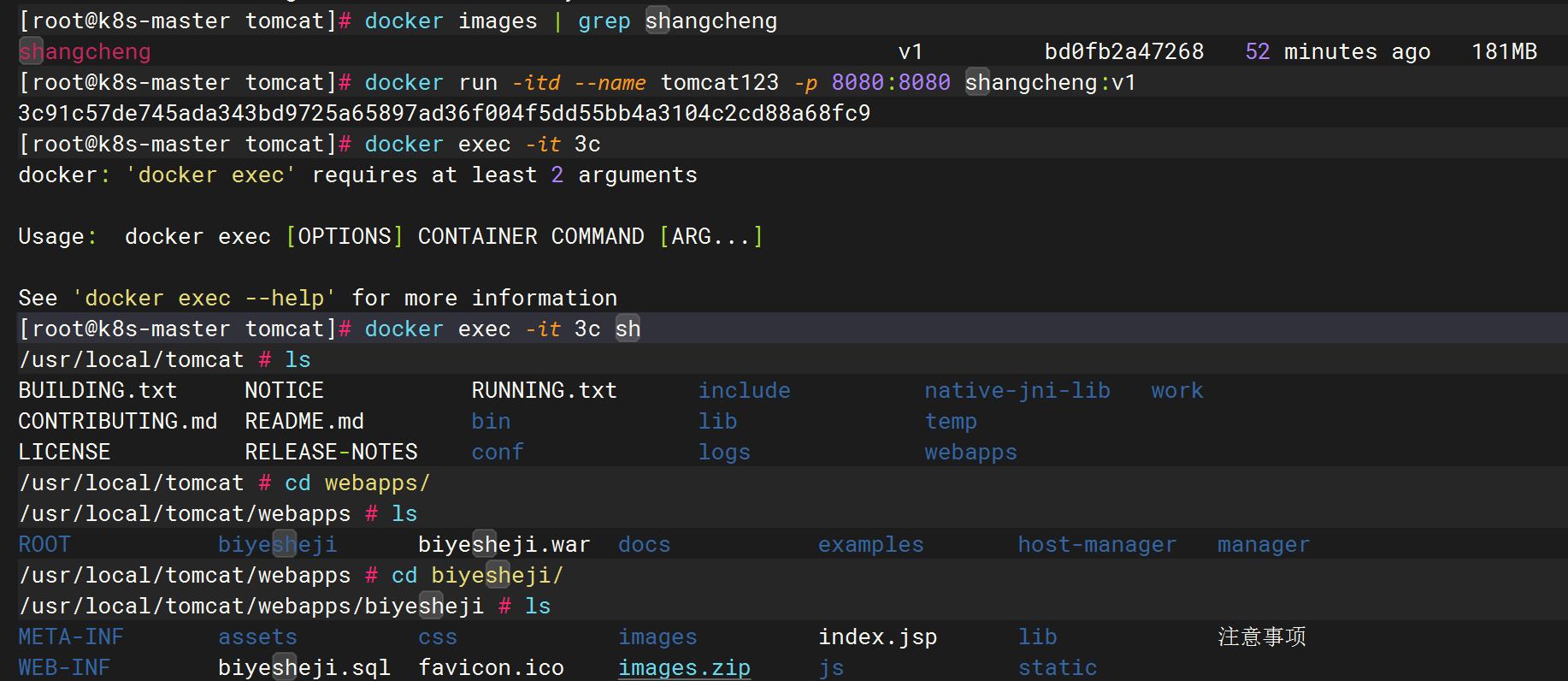Click the logs directory name

724,453
